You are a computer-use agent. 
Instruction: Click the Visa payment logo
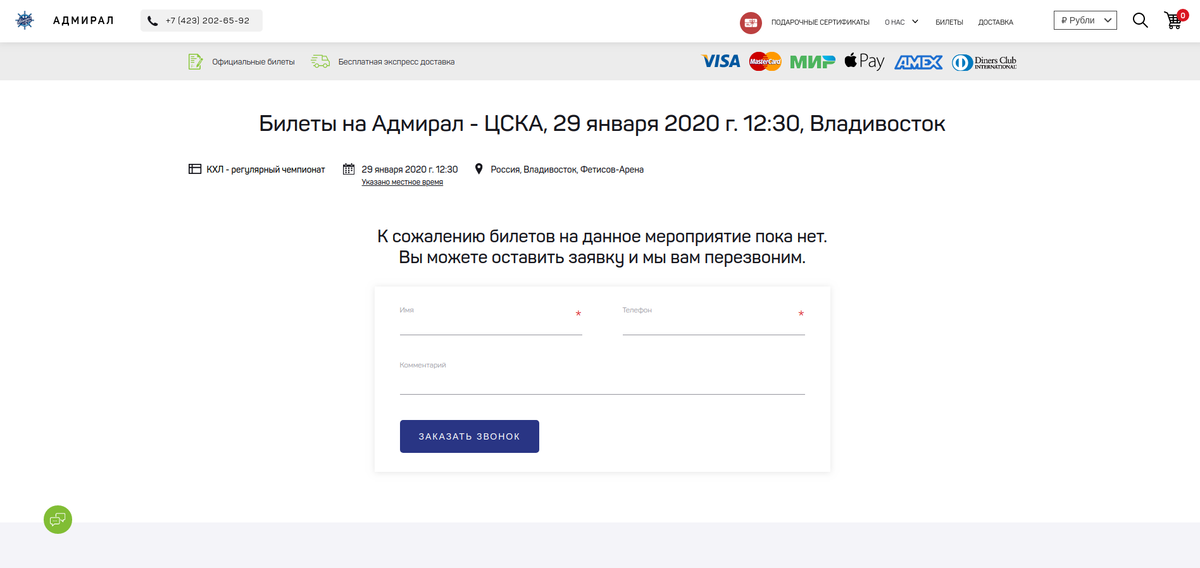pyautogui.click(x=721, y=61)
